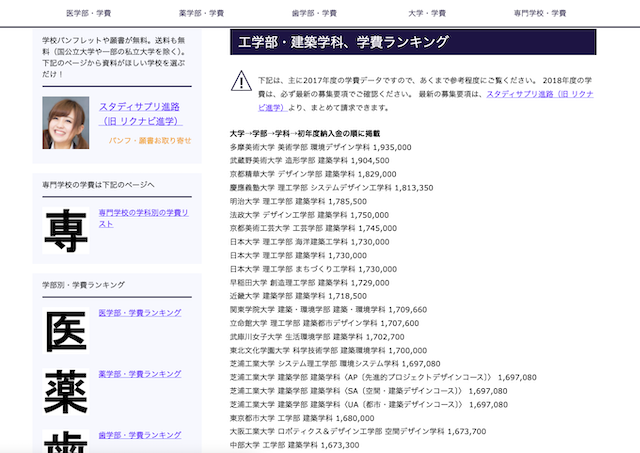This screenshot has width=640, height=453.
Task: Open 専門学校・学費 in top navigation
Action: [x=540, y=13]
